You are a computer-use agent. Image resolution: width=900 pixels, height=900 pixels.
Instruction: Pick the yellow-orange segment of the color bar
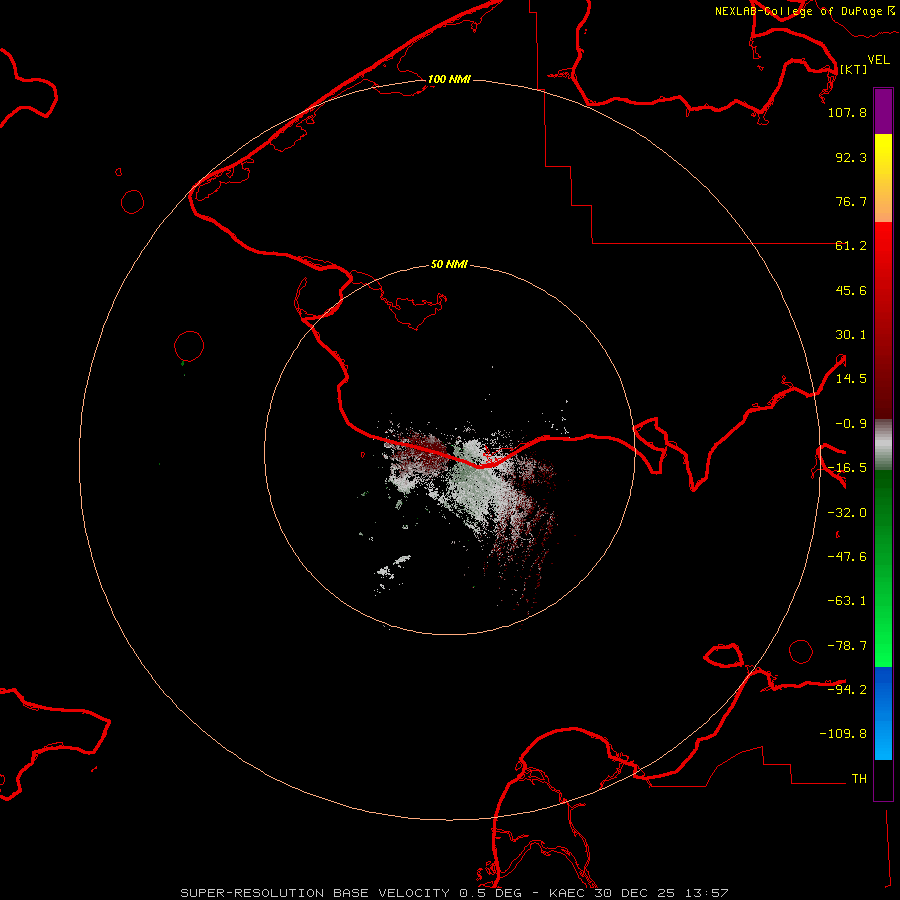coord(883,178)
